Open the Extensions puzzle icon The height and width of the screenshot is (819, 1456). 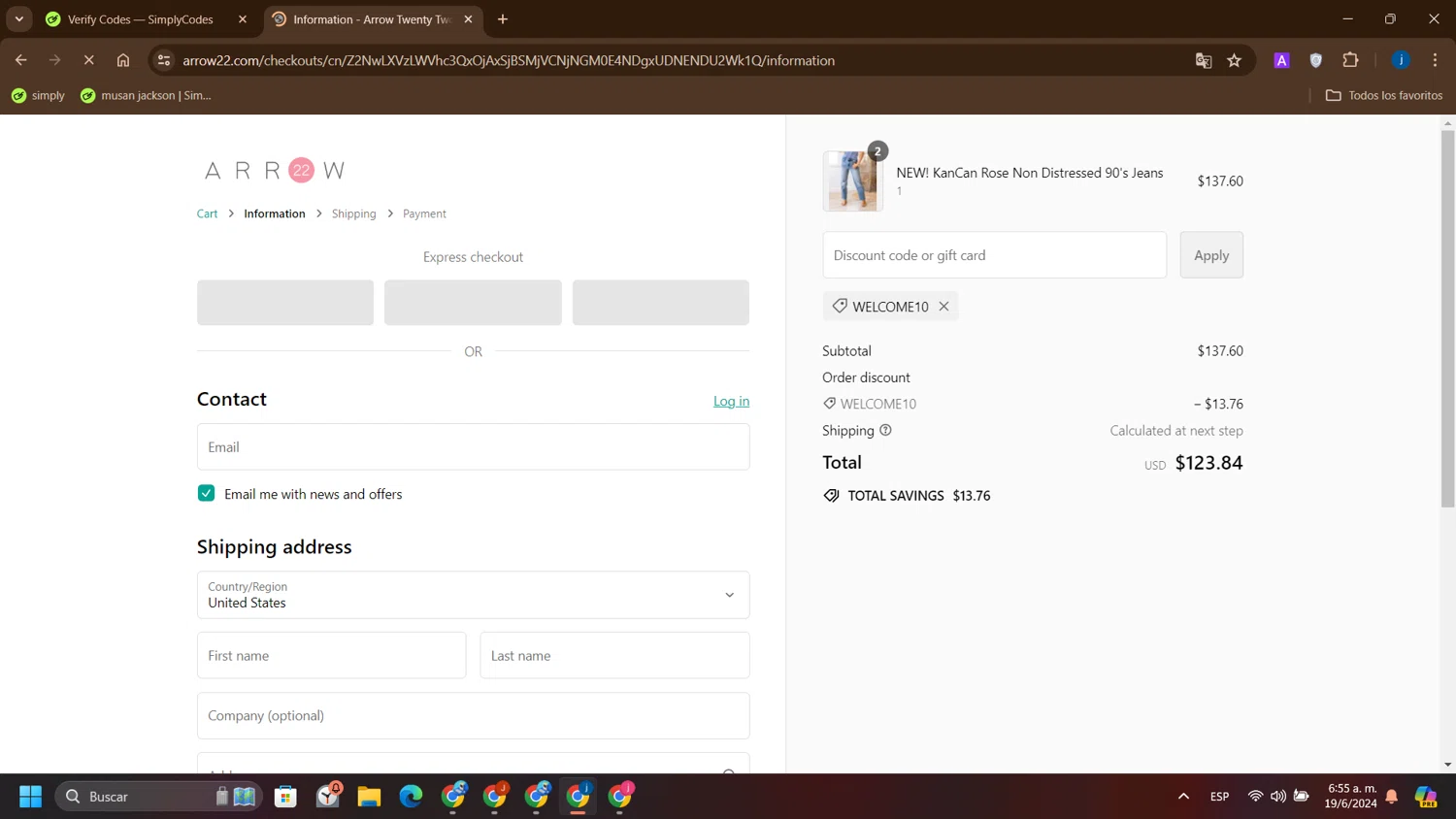(1350, 60)
